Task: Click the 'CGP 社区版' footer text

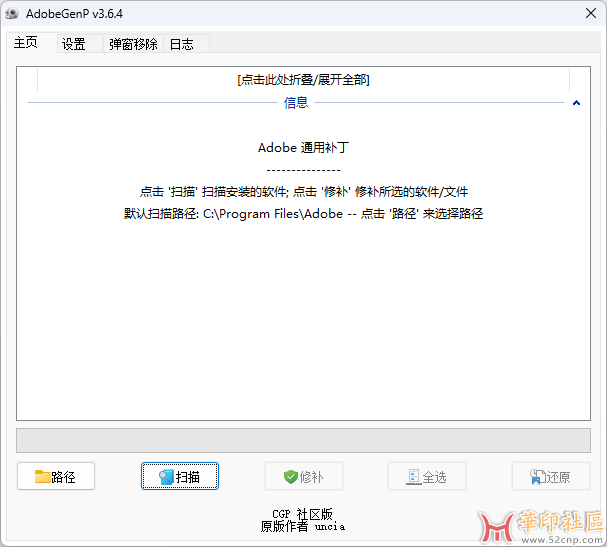Action: pos(303,514)
